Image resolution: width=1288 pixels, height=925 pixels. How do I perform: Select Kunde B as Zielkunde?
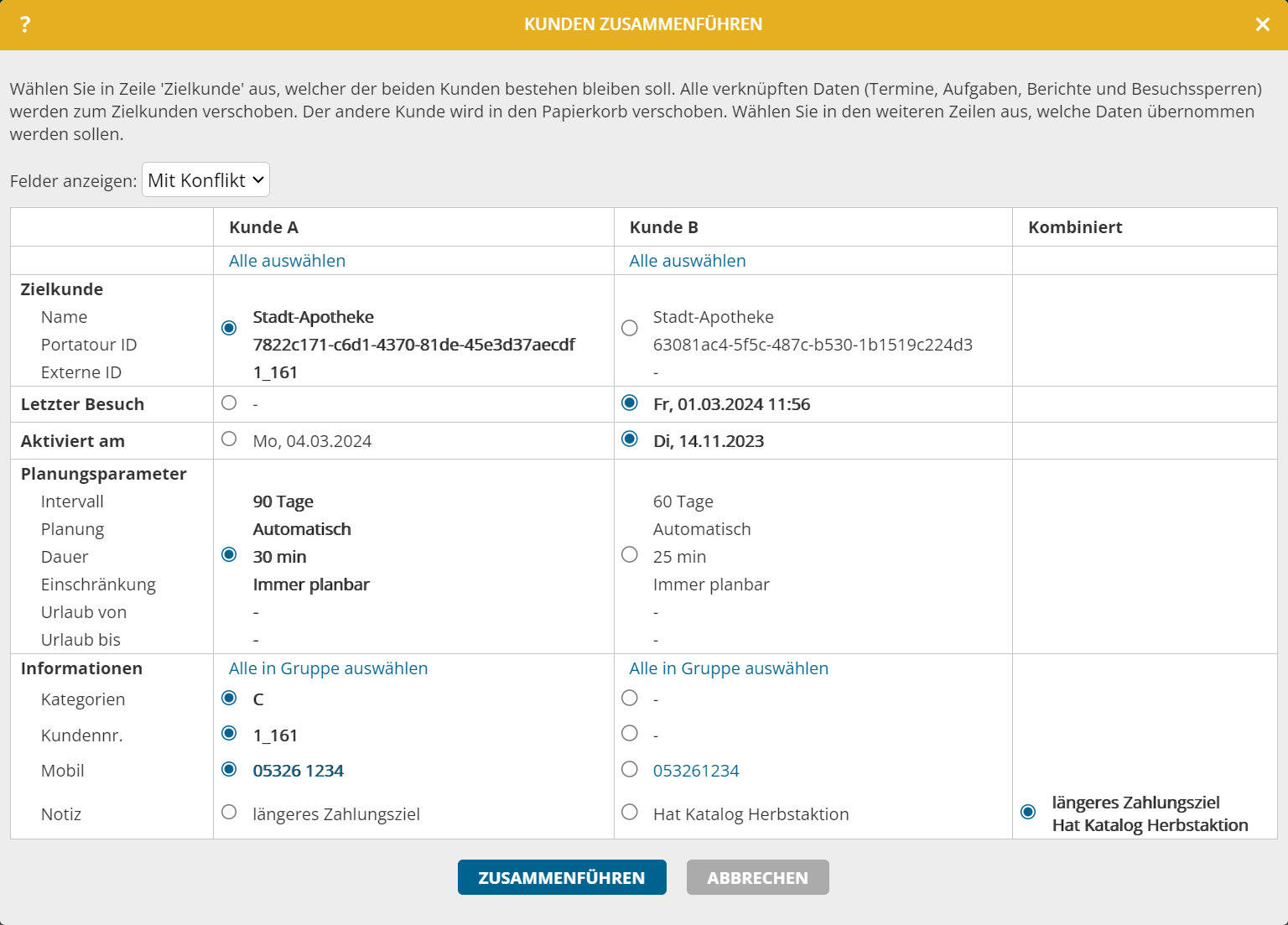tap(630, 328)
